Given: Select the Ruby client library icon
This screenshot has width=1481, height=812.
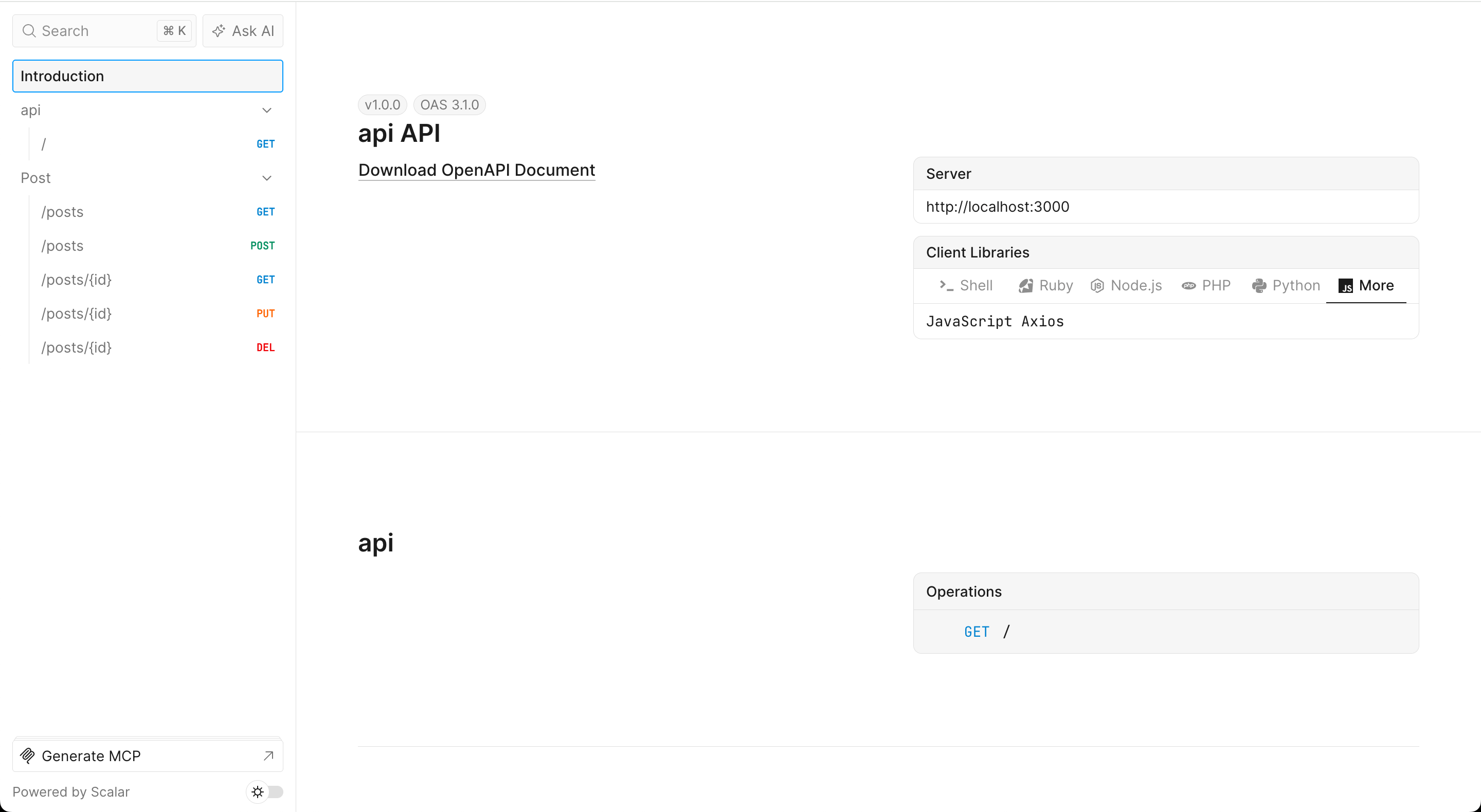Looking at the screenshot, I should [x=1026, y=285].
